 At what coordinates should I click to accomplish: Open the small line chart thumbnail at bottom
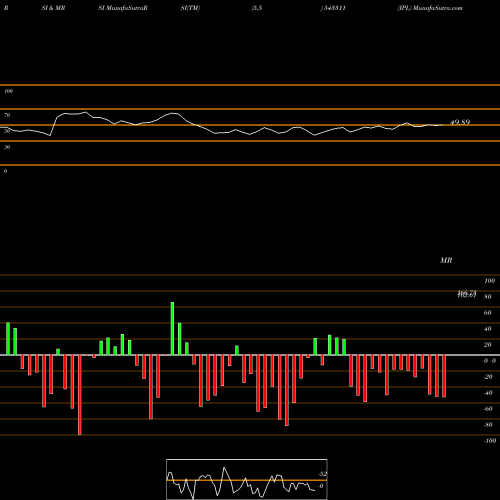tap(247, 479)
